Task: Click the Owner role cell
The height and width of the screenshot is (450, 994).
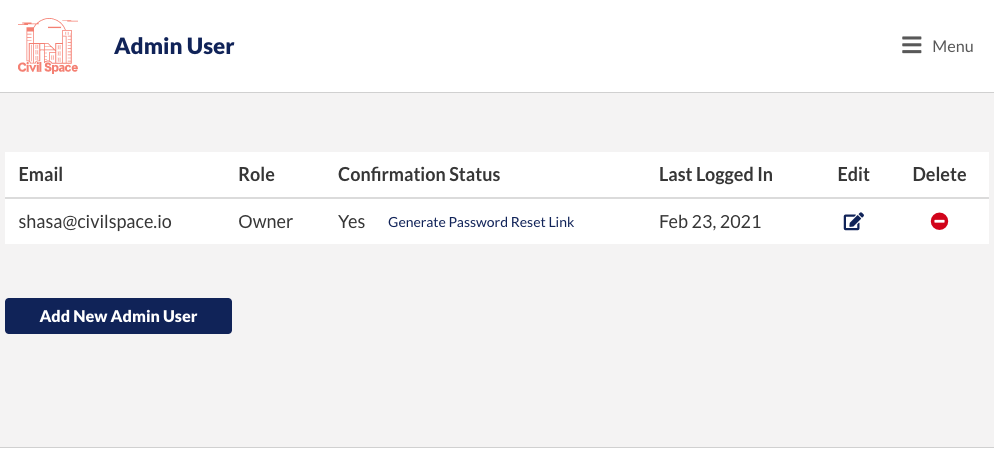Action: click(x=266, y=222)
